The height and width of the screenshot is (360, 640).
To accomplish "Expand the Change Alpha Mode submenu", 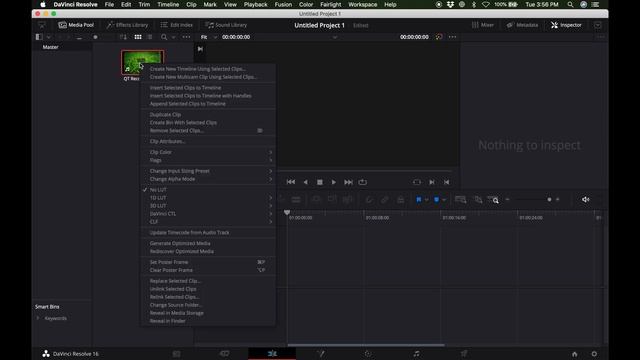I will coord(208,179).
